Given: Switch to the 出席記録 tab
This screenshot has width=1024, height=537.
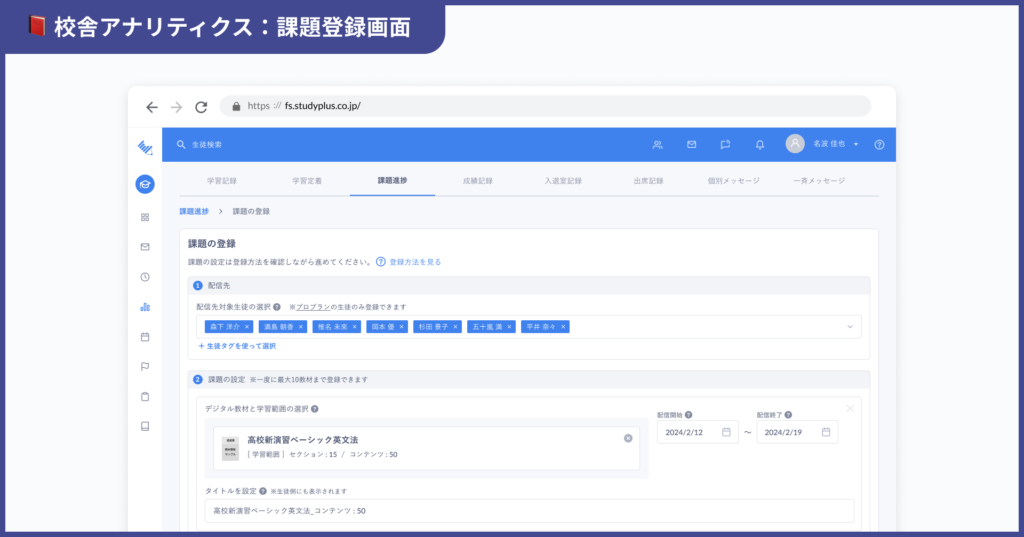Looking at the screenshot, I should tap(648, 181).
